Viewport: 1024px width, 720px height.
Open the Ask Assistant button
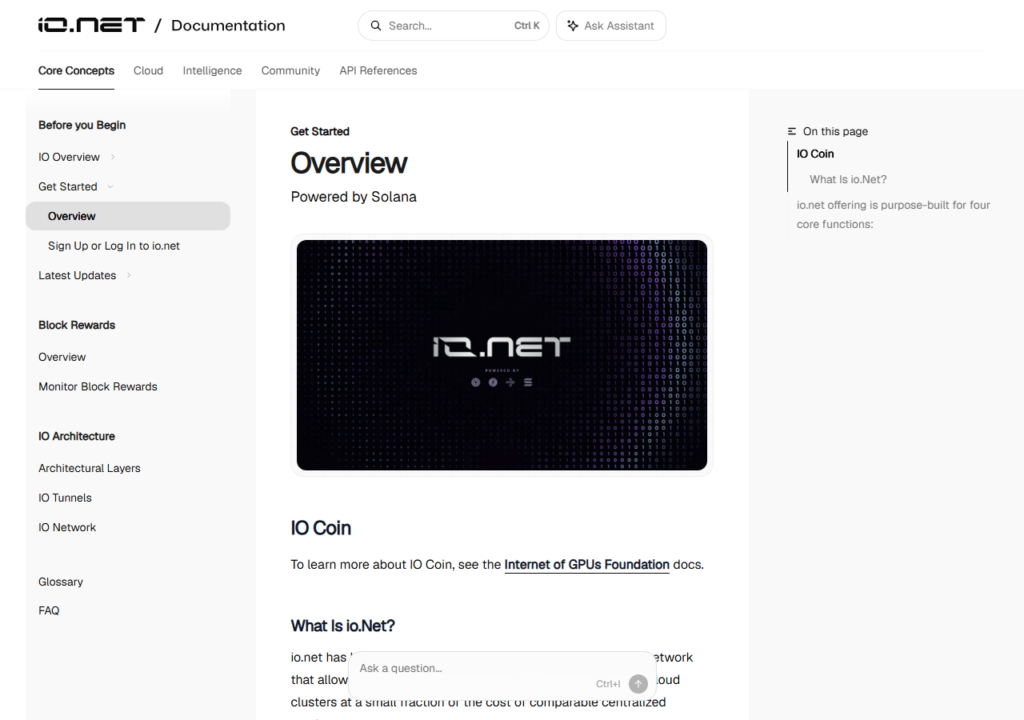(611, 25)
